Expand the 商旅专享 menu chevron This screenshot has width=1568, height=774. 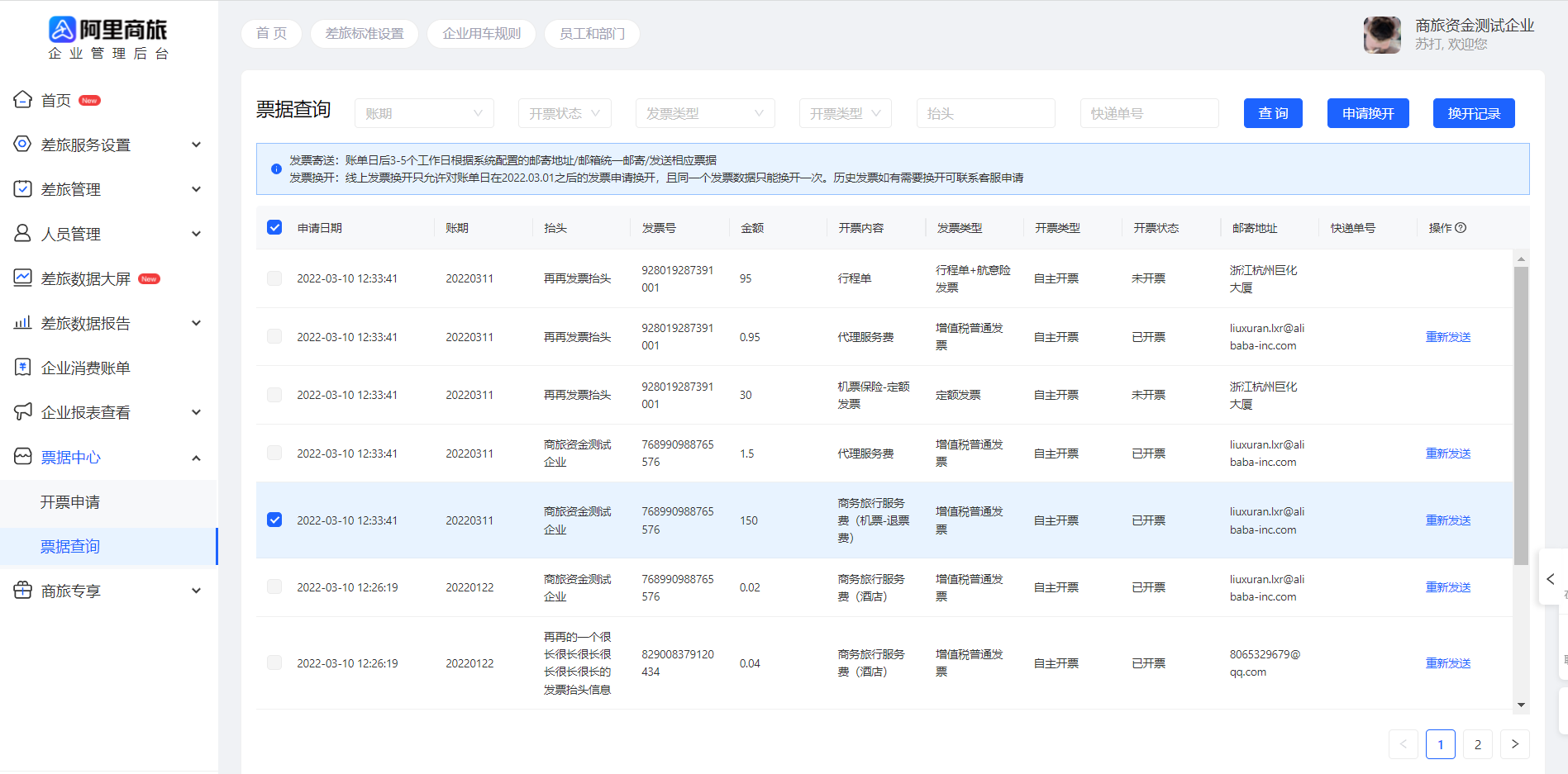click(x=196, y=591)
